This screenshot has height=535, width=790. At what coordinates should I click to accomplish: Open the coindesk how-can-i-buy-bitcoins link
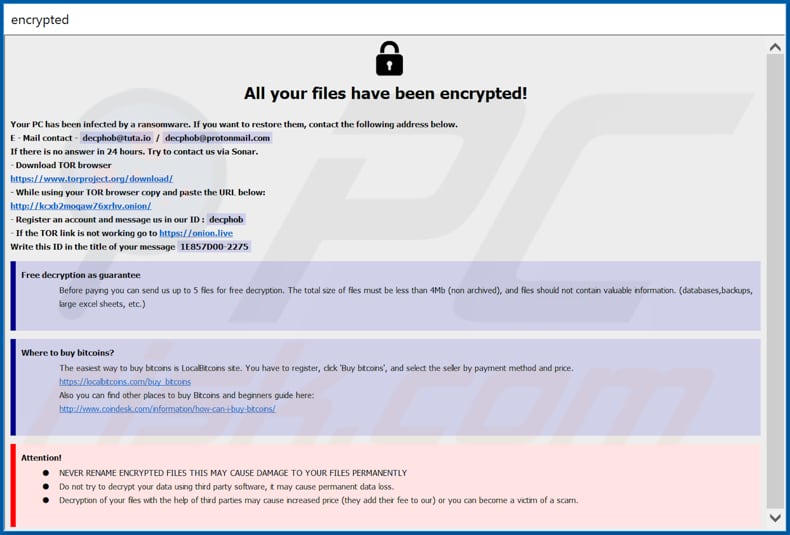167,409
